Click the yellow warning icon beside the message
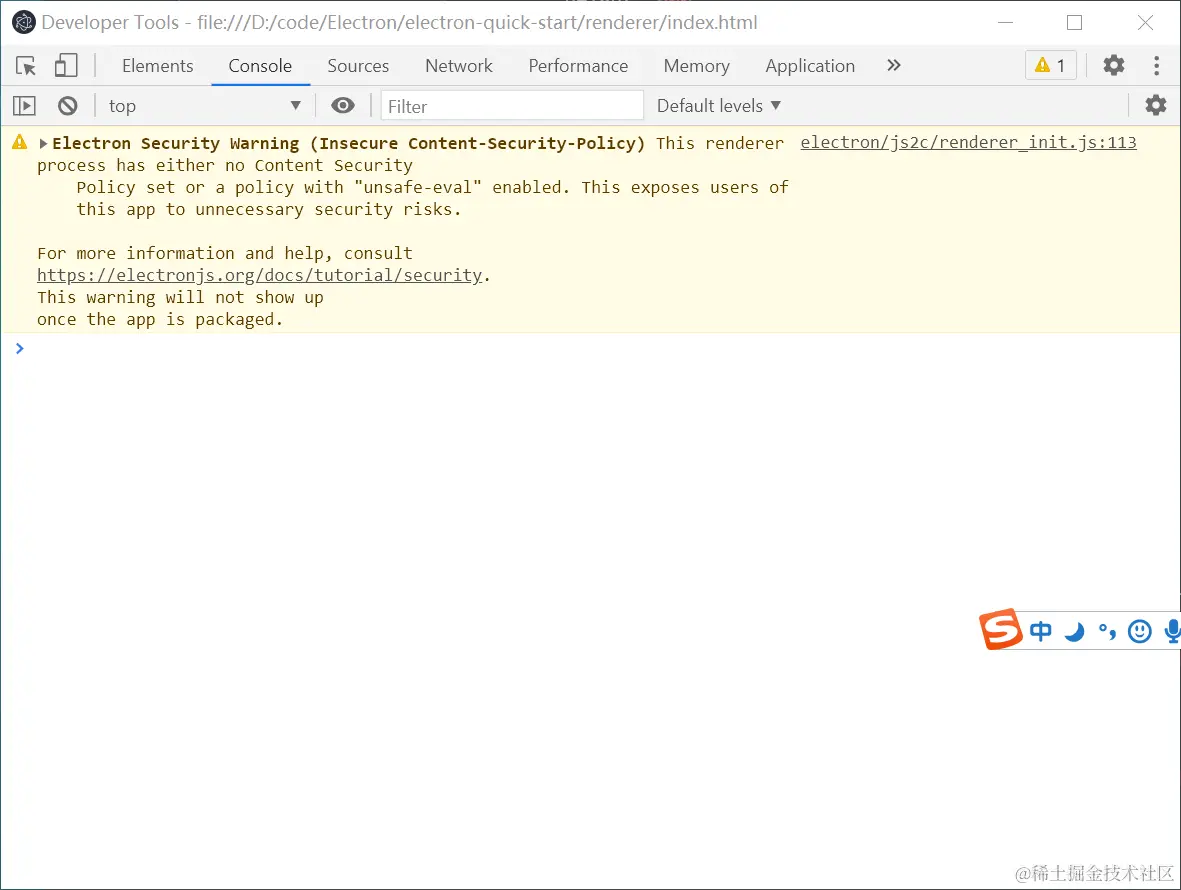Screen dimensions: 1181x890 20,142
